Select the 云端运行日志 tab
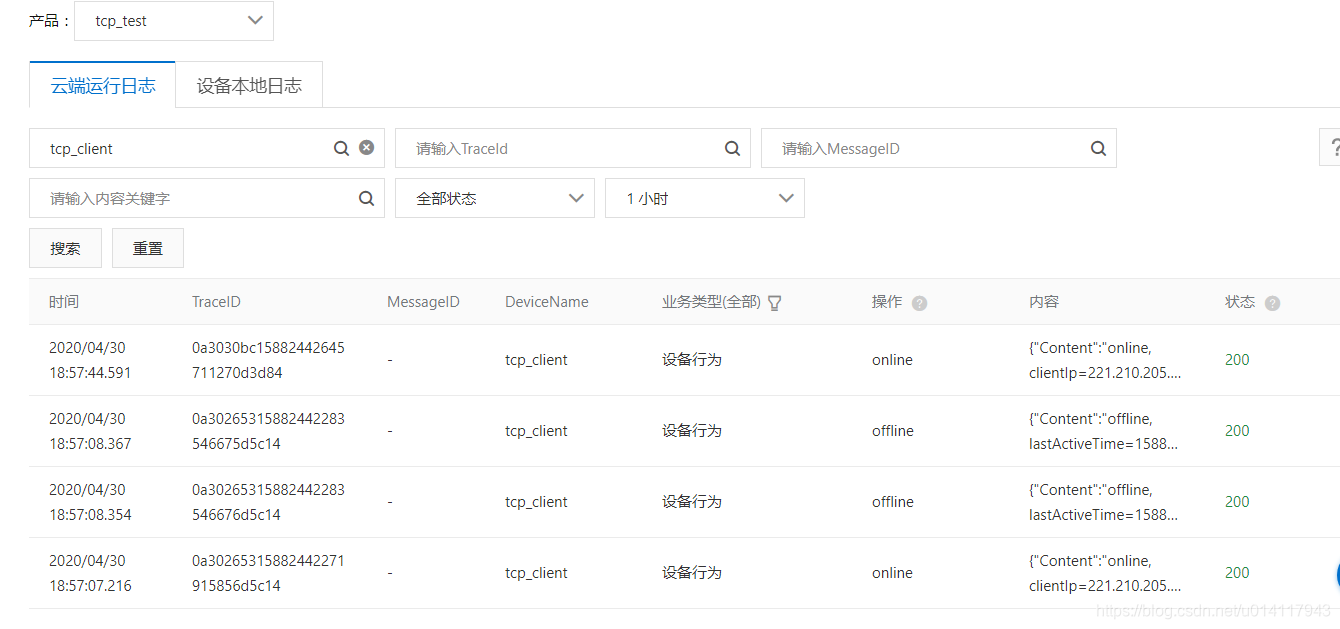The image size is (1340, 629). pyautogui.click(x=103, y=85)
